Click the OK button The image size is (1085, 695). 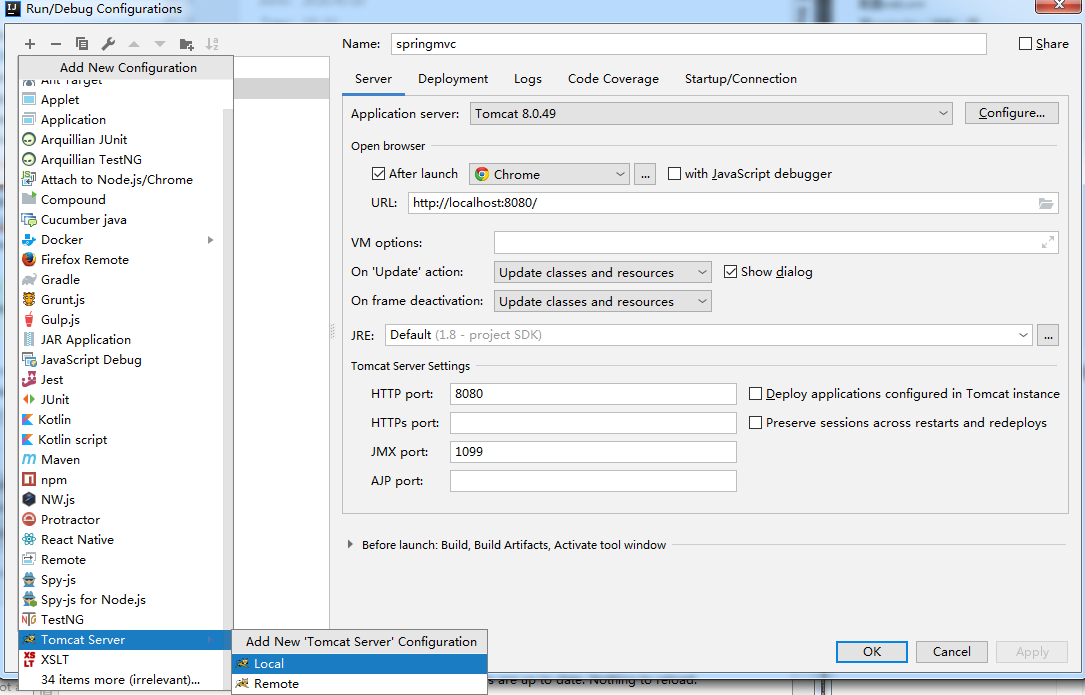coord(872,652)
